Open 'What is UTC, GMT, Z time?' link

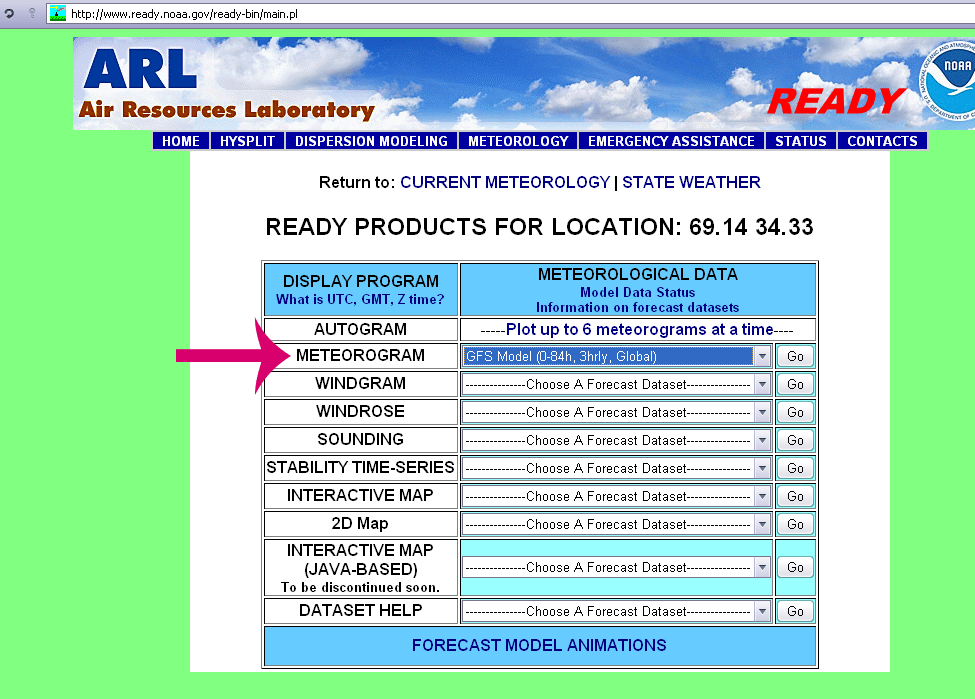tap(360, 300)
